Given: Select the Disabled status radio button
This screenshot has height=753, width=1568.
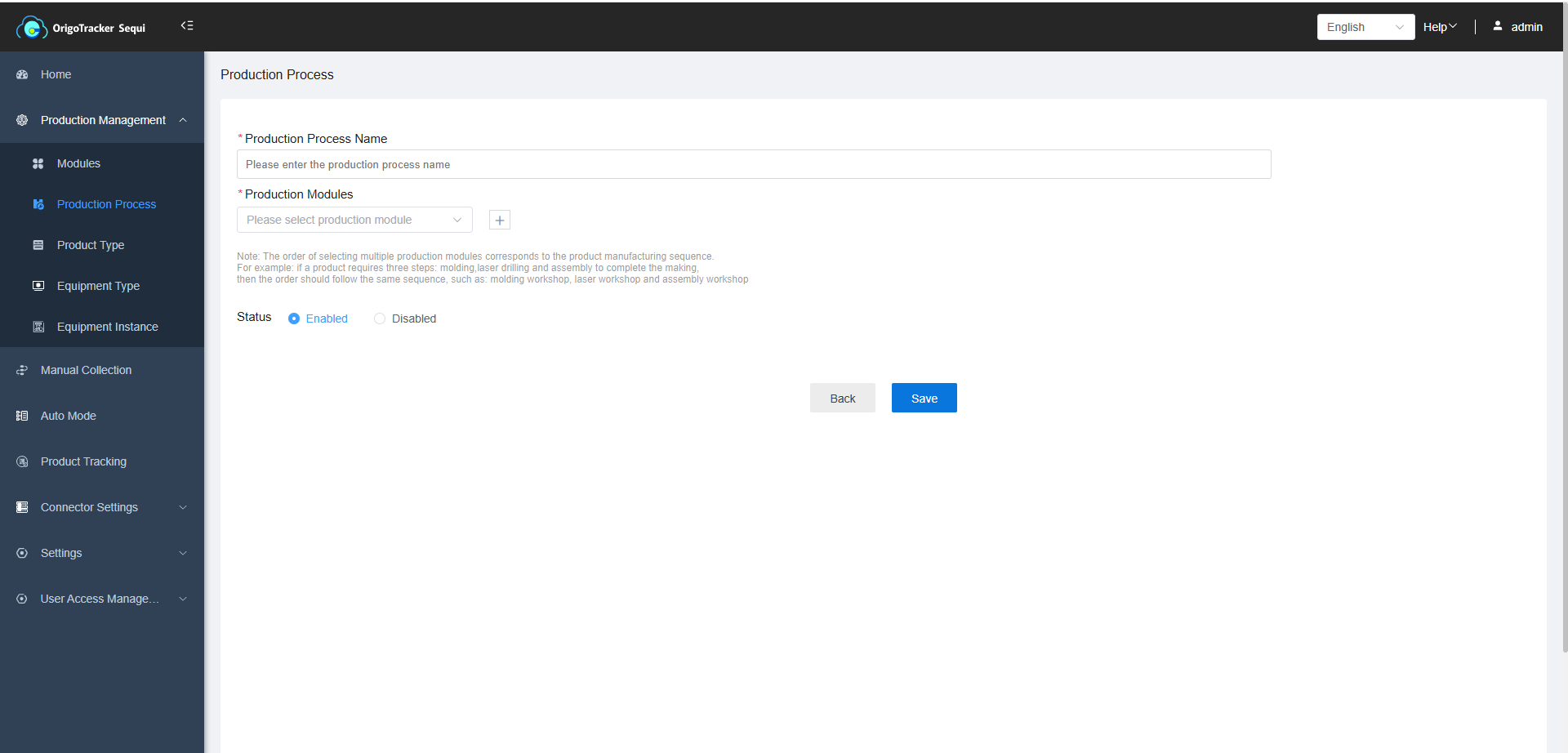Looking at the screenshot, I should tap(380, 319).
